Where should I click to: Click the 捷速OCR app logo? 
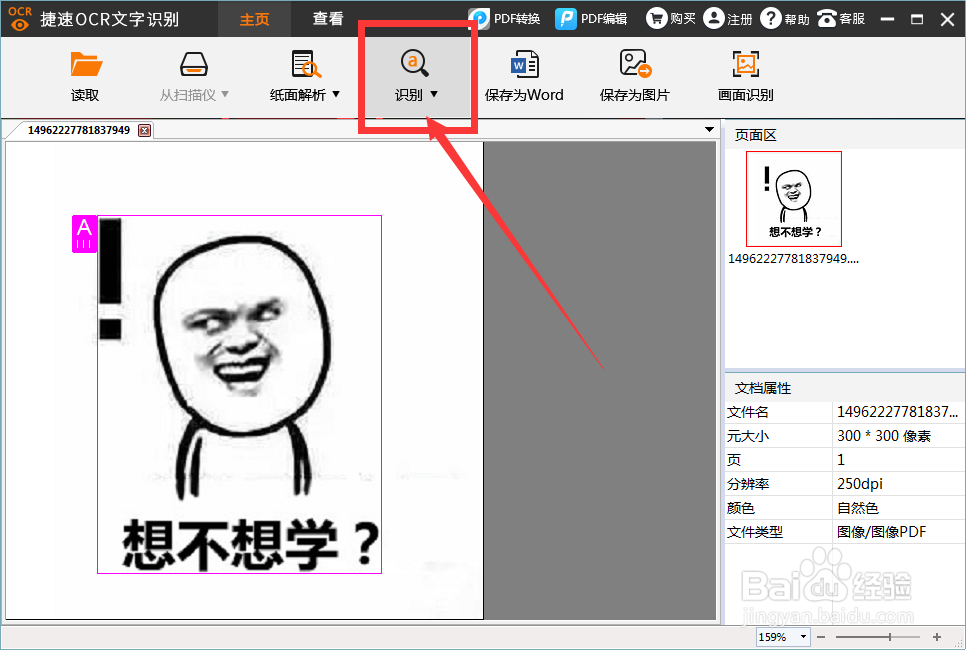(x=20, y=18)
